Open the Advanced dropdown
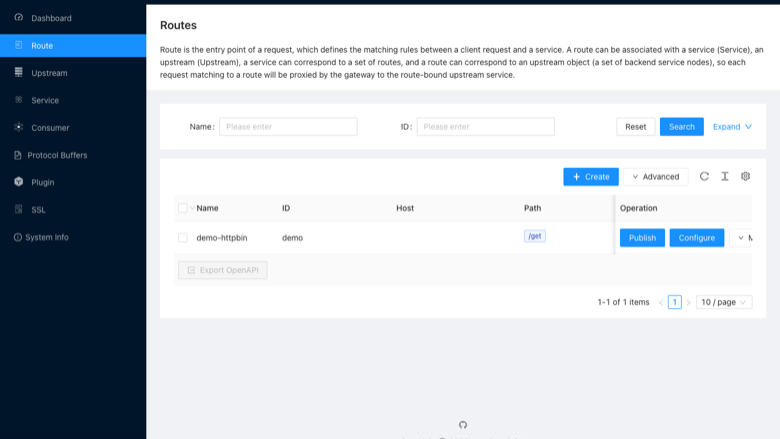 [656, 177]
